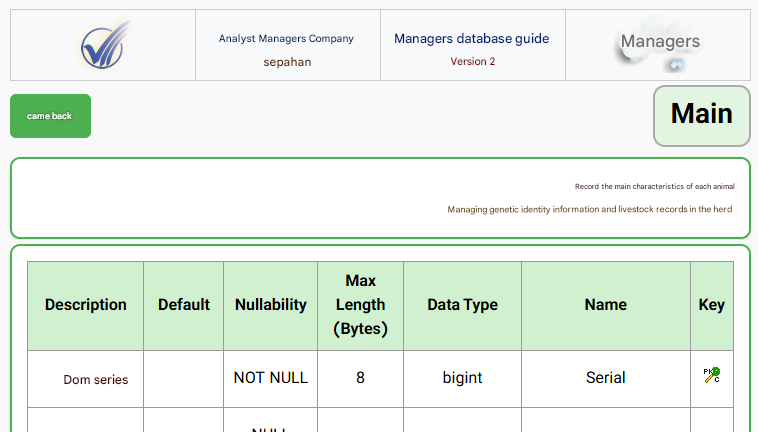Image resolution: width=758 pixels, height=432 pixels.
Task: Click the 'Analyst Managers Company' title
Action: [x=286, y=39]
